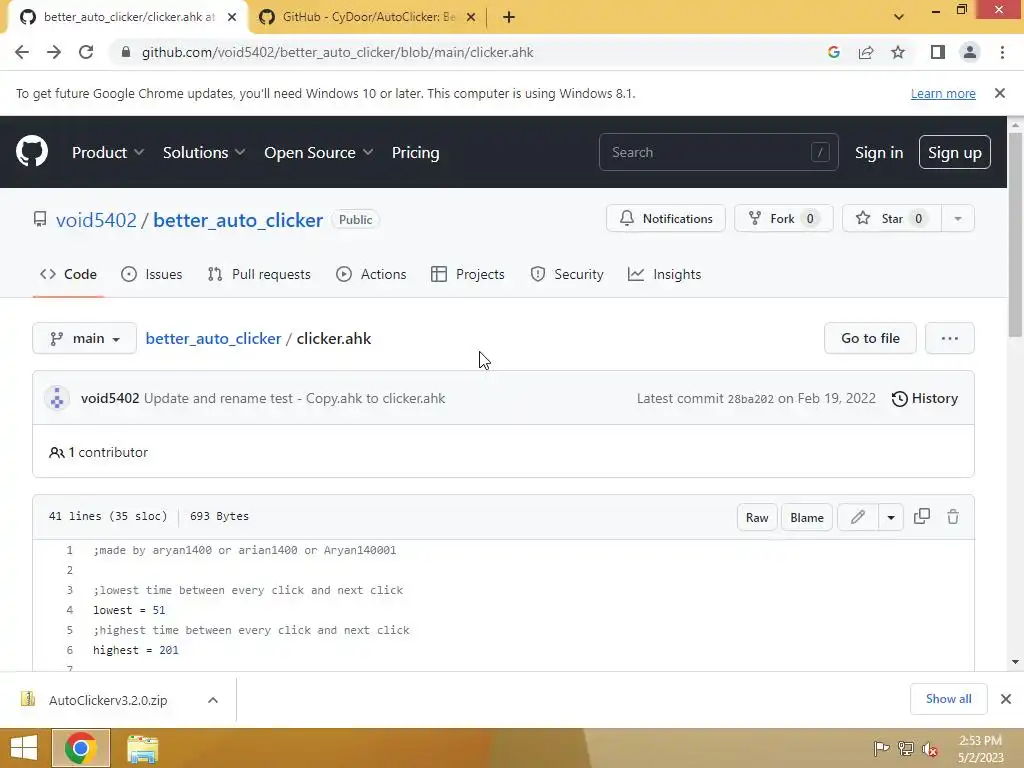Close the downloads bar

pyautogui.click(x=1006, y=699)
